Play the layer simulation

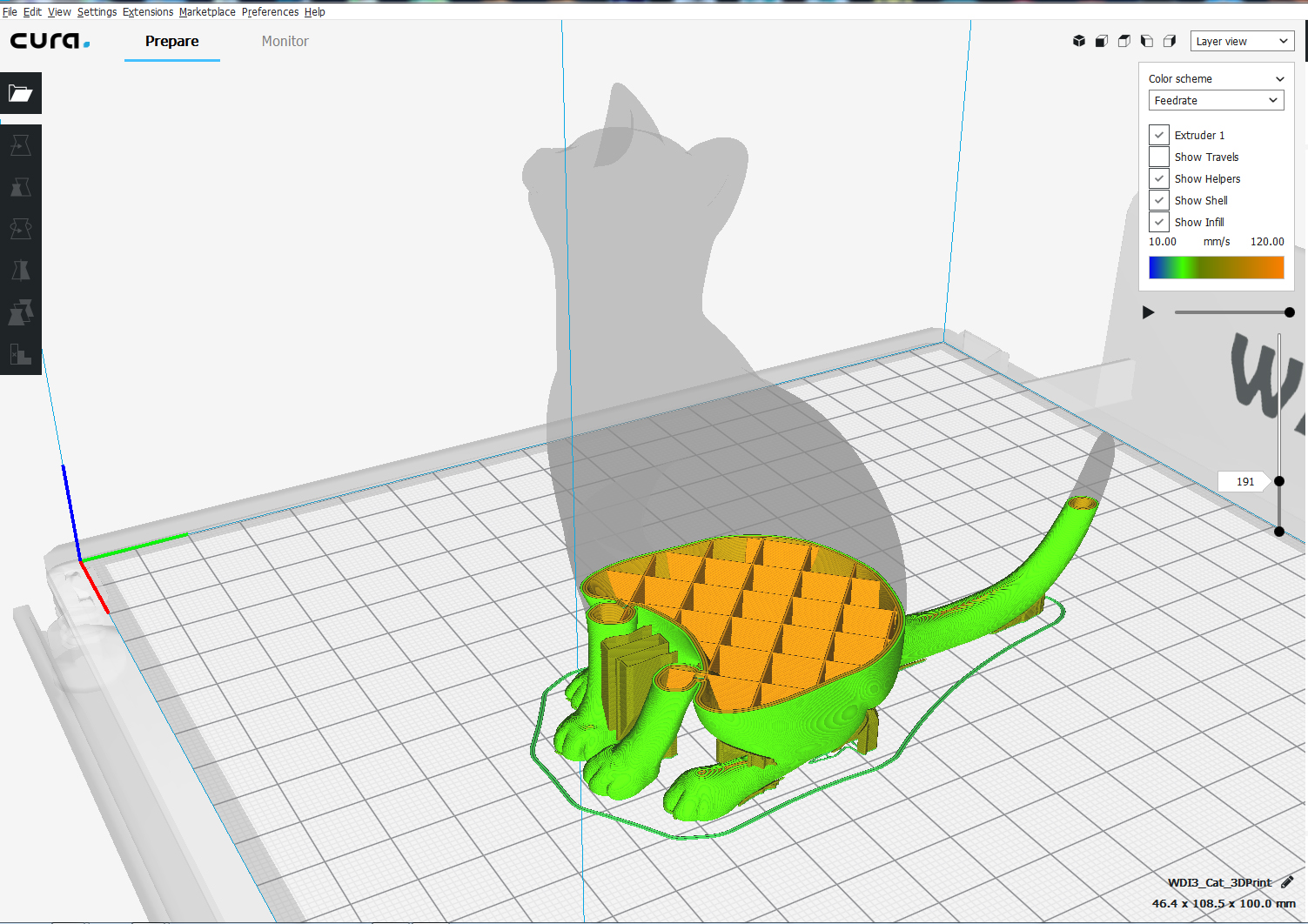click(1149, 312)
